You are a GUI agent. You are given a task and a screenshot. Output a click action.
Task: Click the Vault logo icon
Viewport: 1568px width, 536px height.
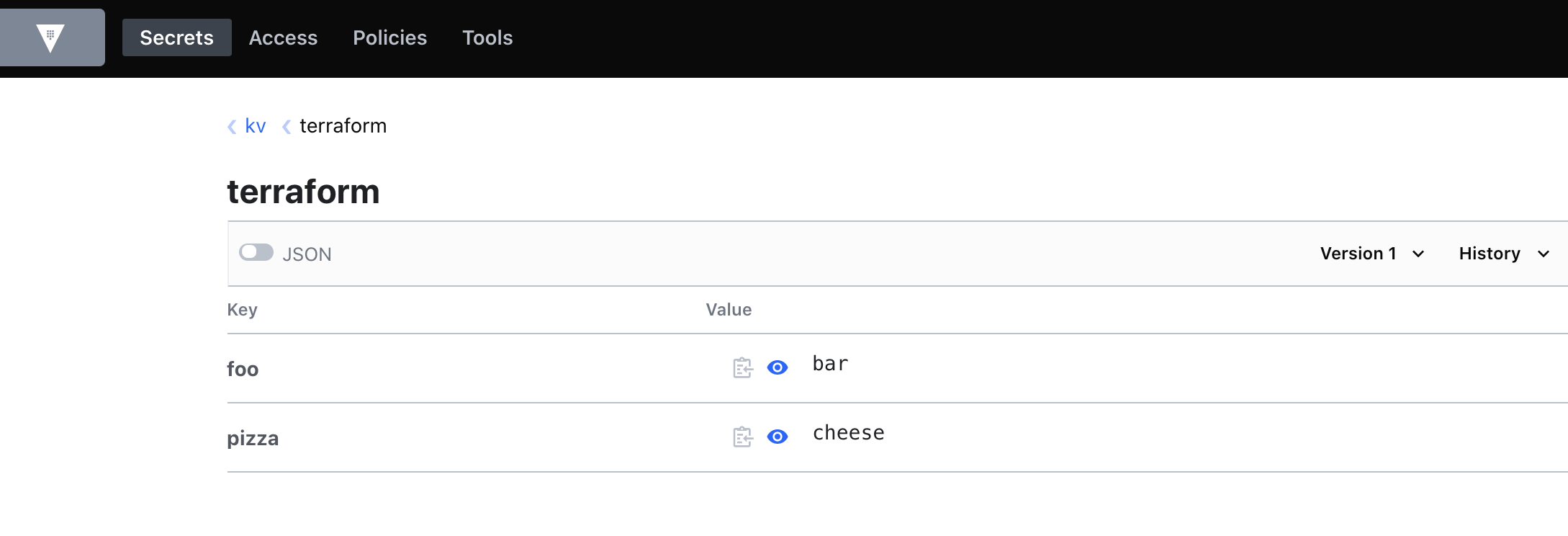point(51,37)
